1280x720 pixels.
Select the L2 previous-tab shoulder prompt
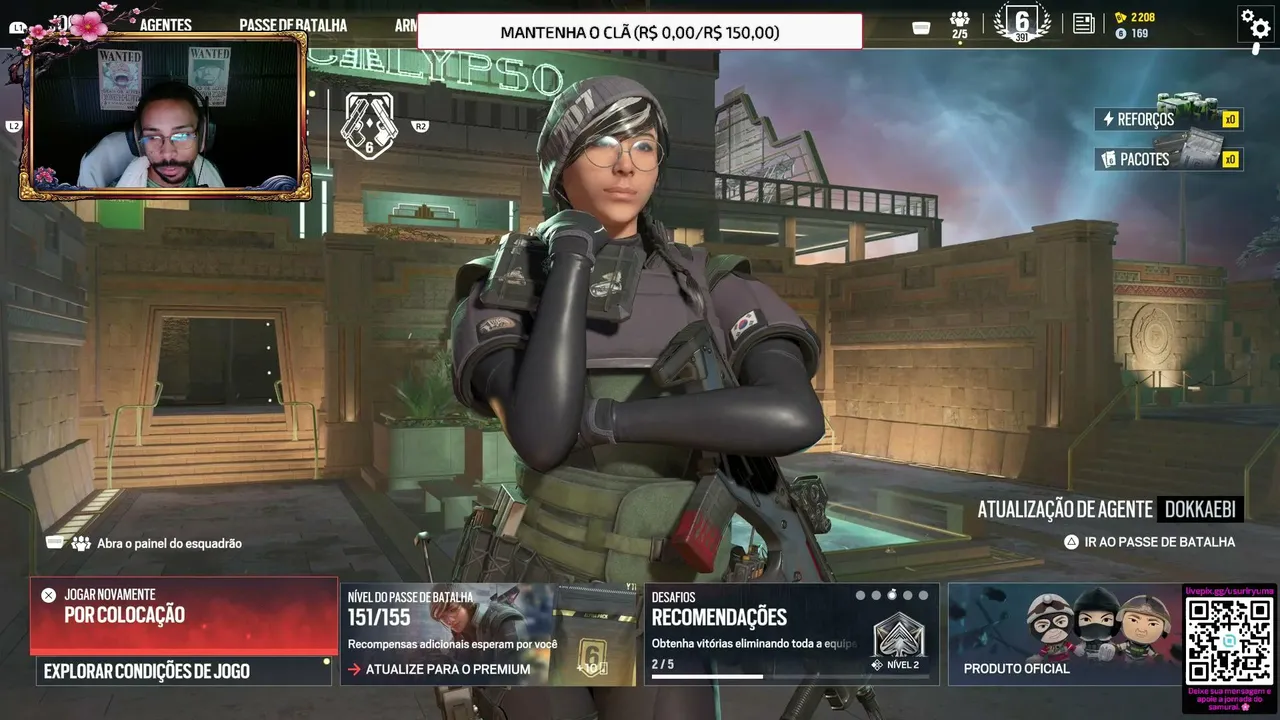14,127
